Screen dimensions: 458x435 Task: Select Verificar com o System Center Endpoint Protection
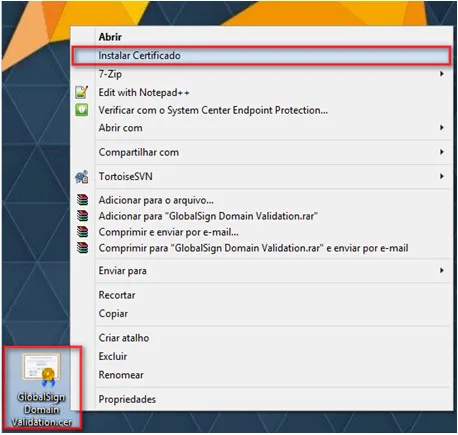click(x=262, y=110)
